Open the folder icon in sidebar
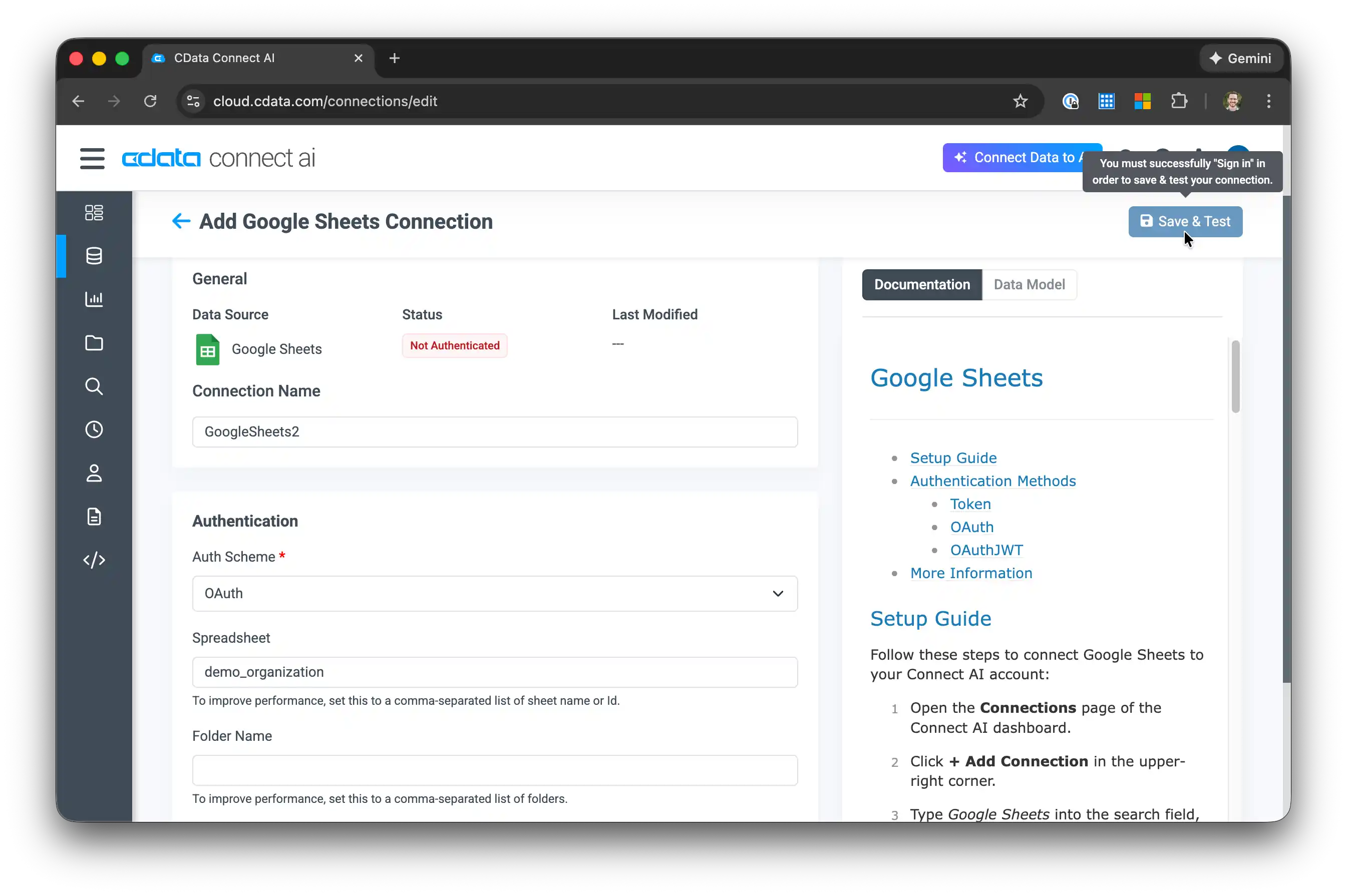1347x896 pixels. pos(94,343)
